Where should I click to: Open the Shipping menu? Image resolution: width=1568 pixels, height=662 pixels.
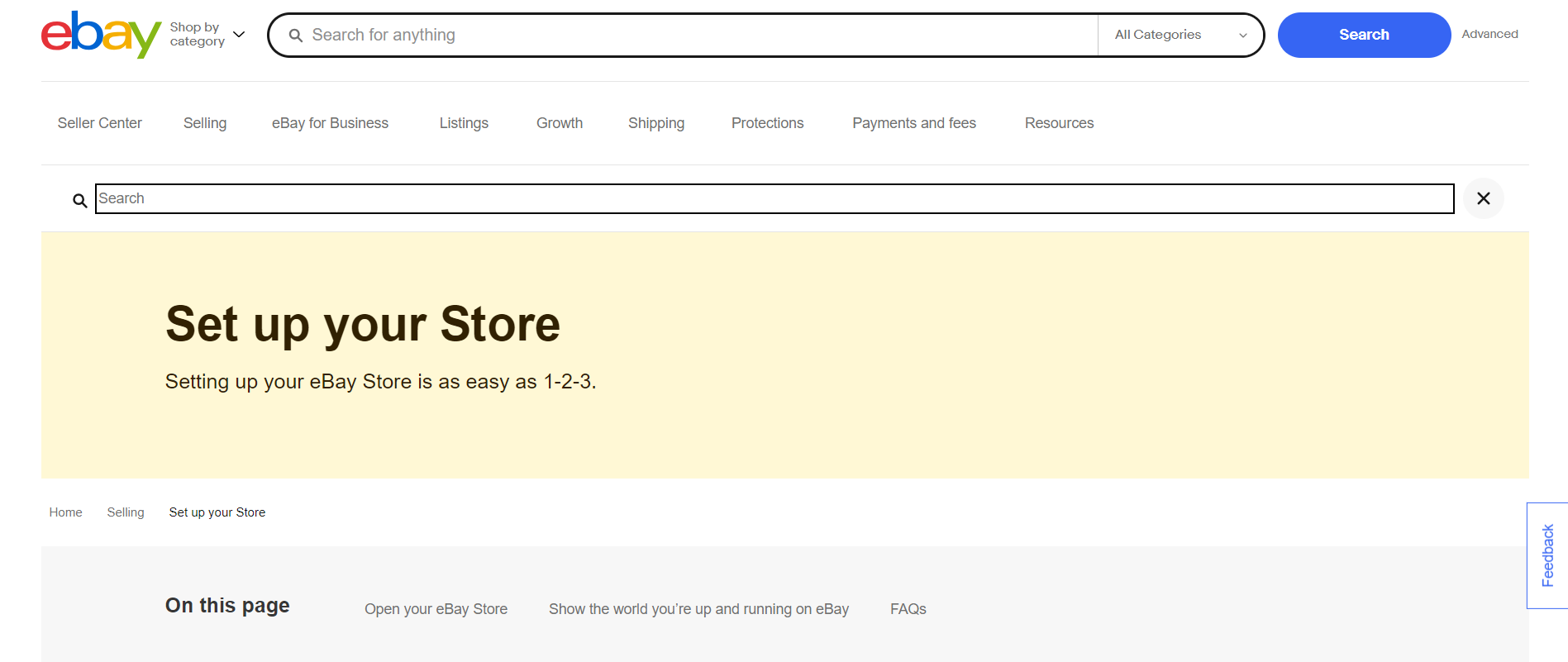656,123
